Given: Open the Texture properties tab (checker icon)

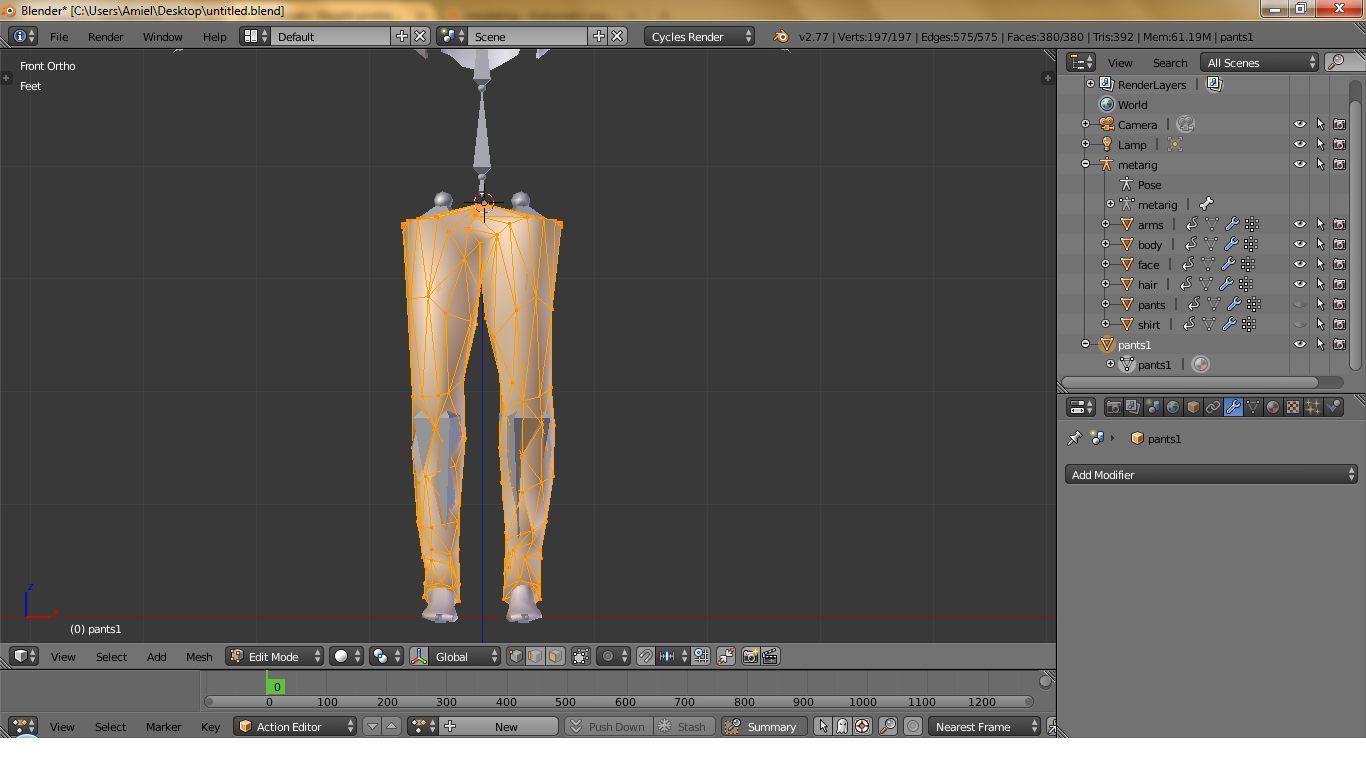Looking at the screenshot, I should pyautogui.click(x=1293, y=407).
